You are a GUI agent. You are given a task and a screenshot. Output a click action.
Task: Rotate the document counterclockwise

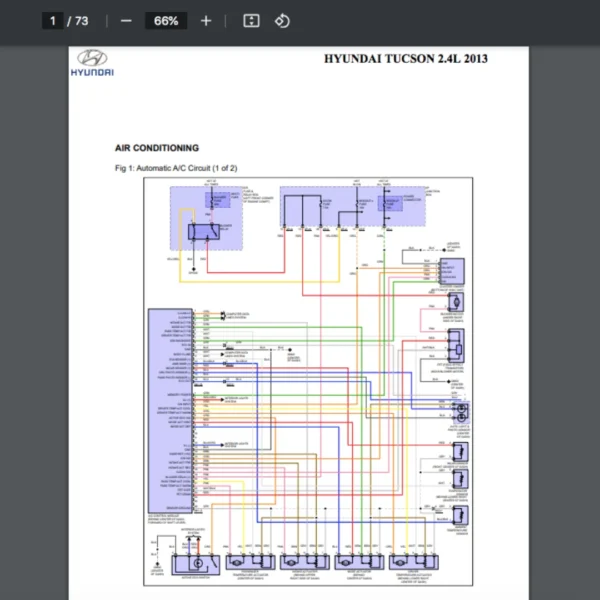tap(282, 20)
